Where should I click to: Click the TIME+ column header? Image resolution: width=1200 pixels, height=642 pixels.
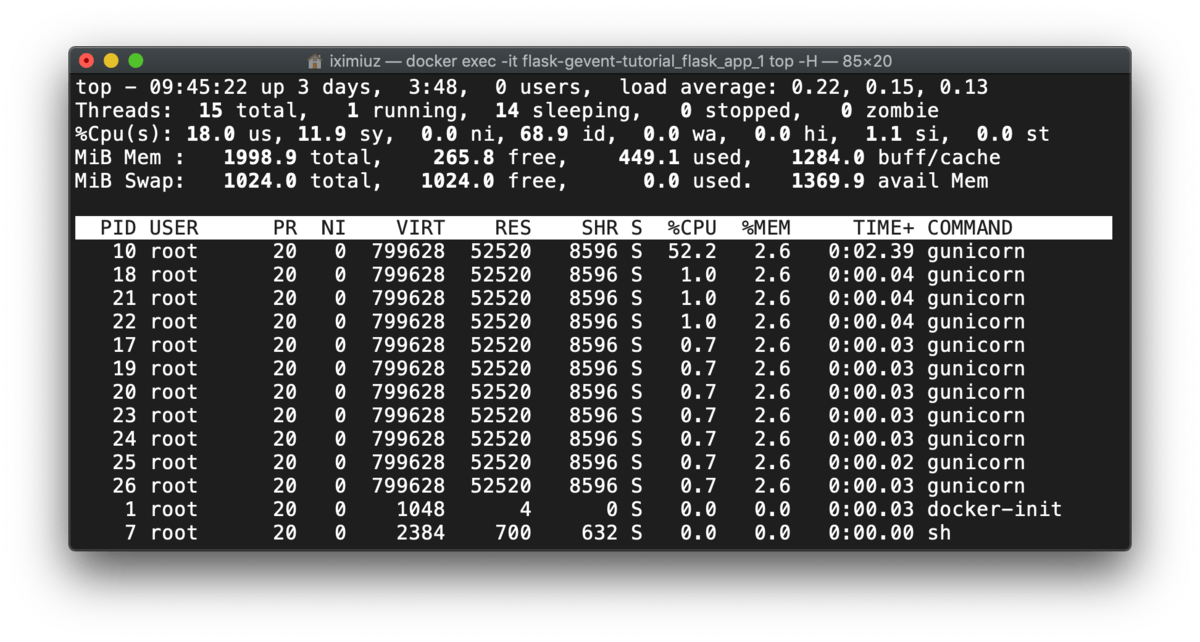[887, 227]
